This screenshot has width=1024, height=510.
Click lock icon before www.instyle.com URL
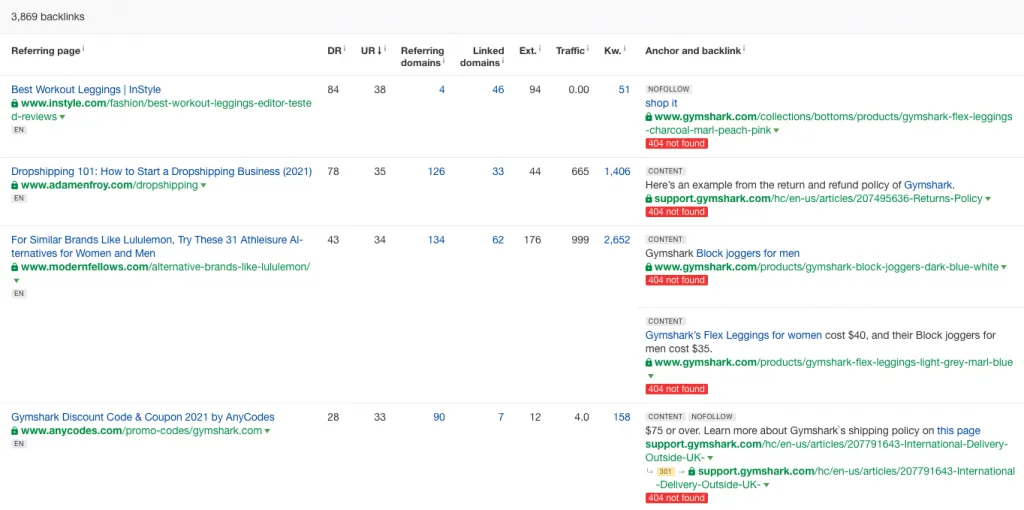[x=15, y=103]
